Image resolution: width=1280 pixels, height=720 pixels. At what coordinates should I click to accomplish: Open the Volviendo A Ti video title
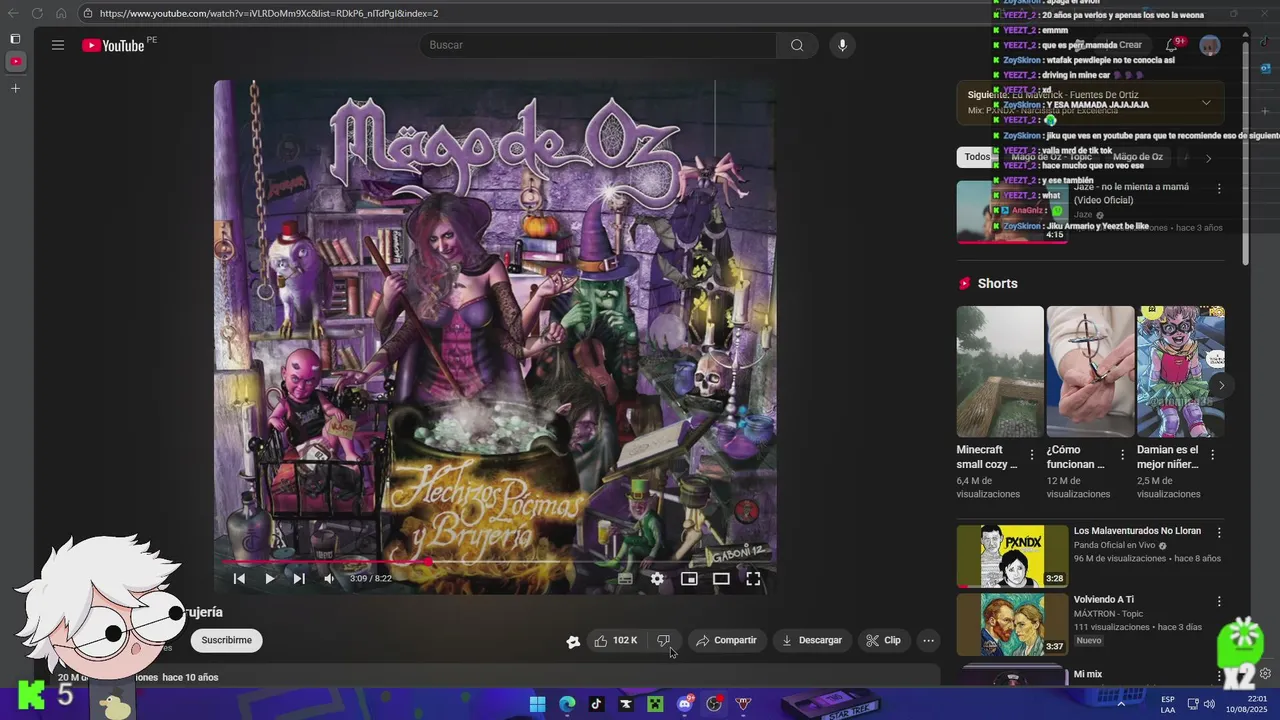tap(1104, 600)
